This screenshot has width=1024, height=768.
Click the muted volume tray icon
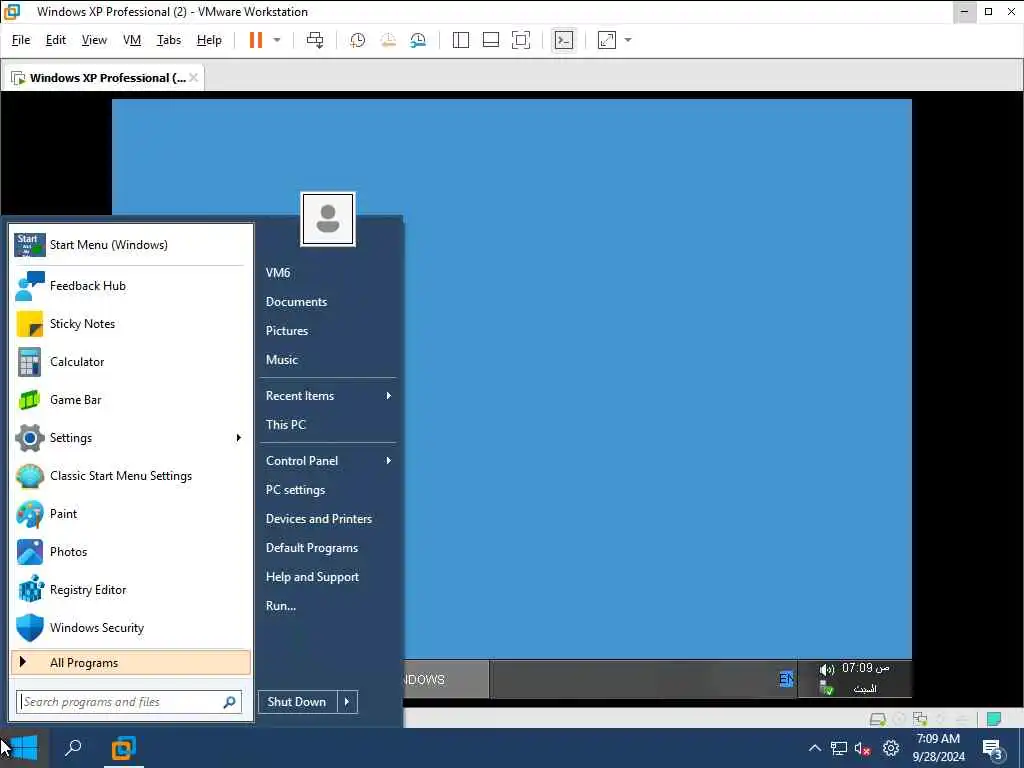click(862, 749)
